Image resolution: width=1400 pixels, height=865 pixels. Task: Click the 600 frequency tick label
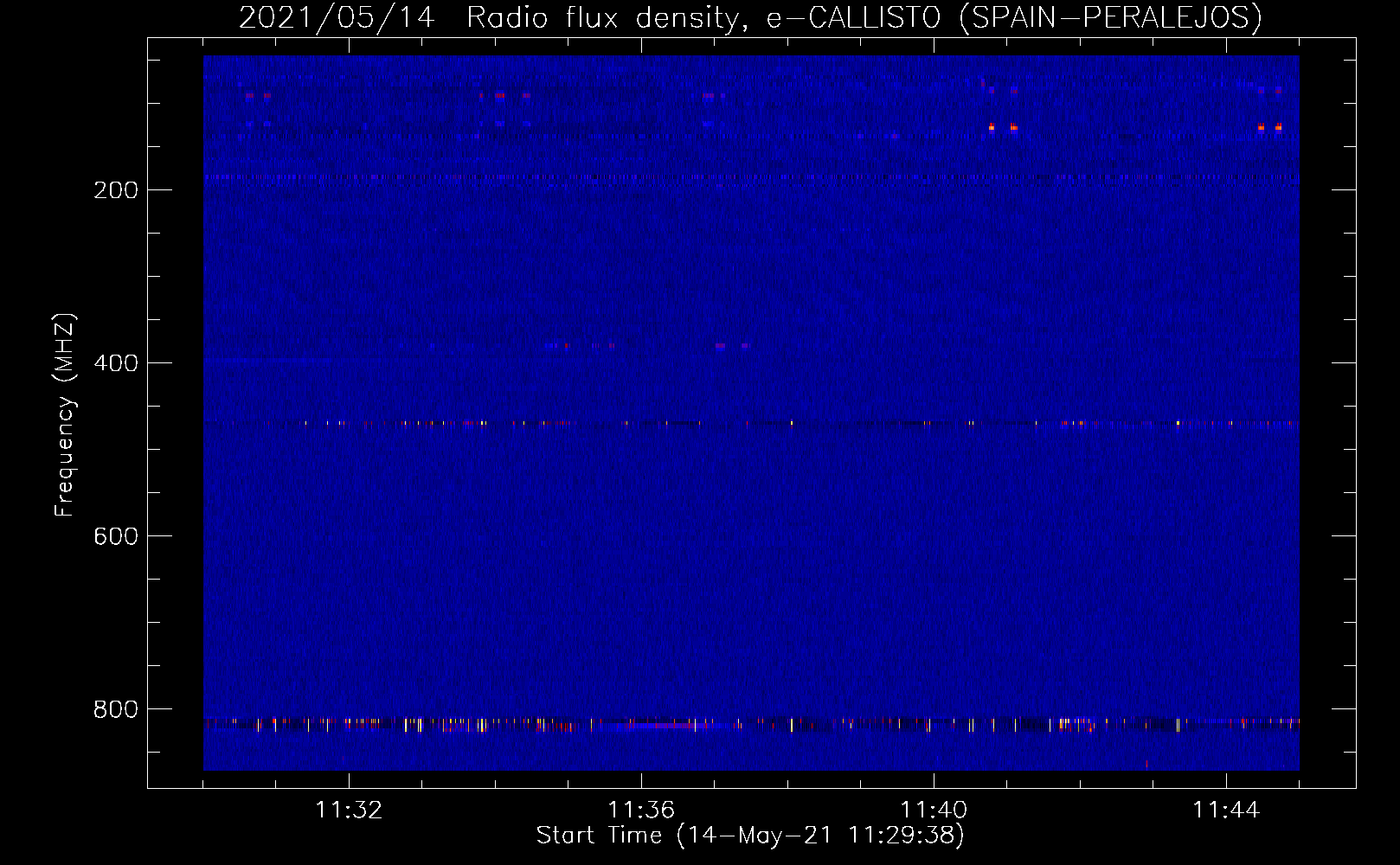point(116,536)
